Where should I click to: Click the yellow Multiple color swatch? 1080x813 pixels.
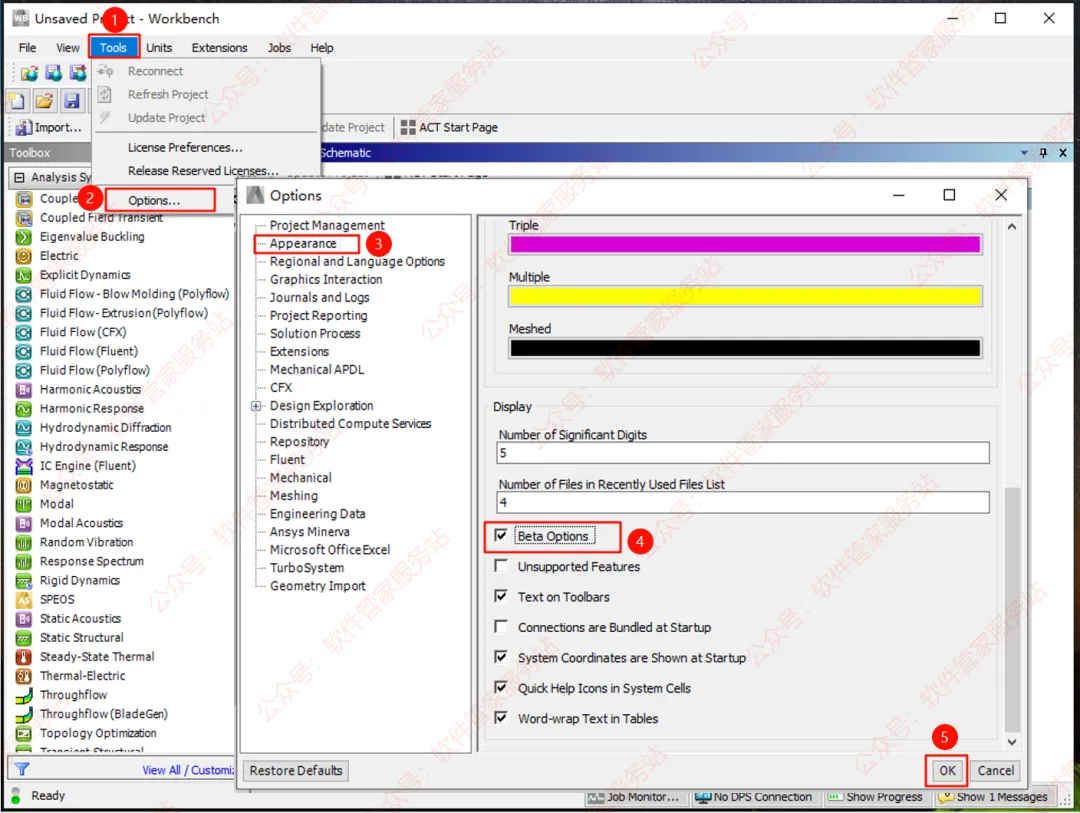745,296
